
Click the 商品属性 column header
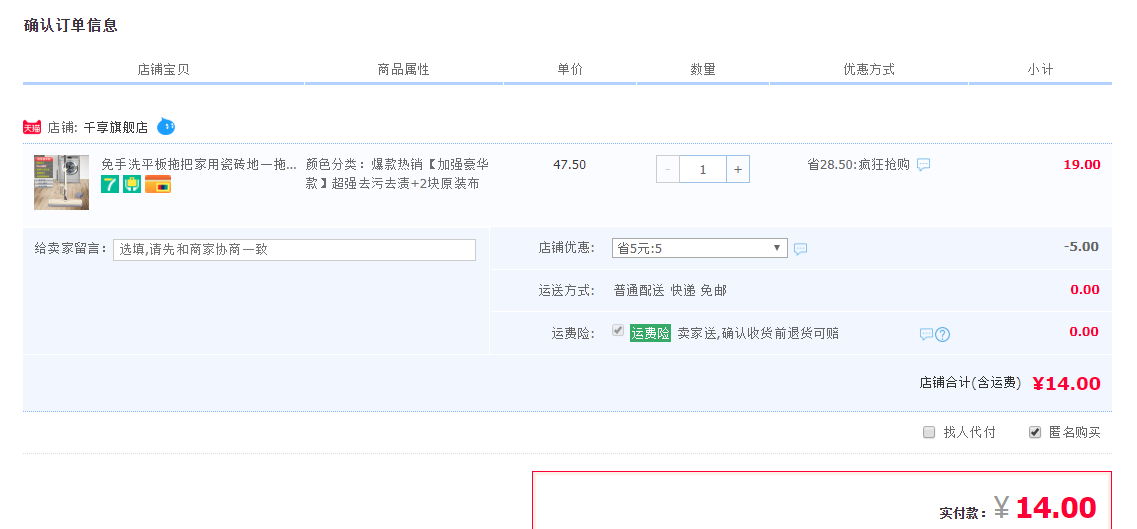(x=404, y=70)
